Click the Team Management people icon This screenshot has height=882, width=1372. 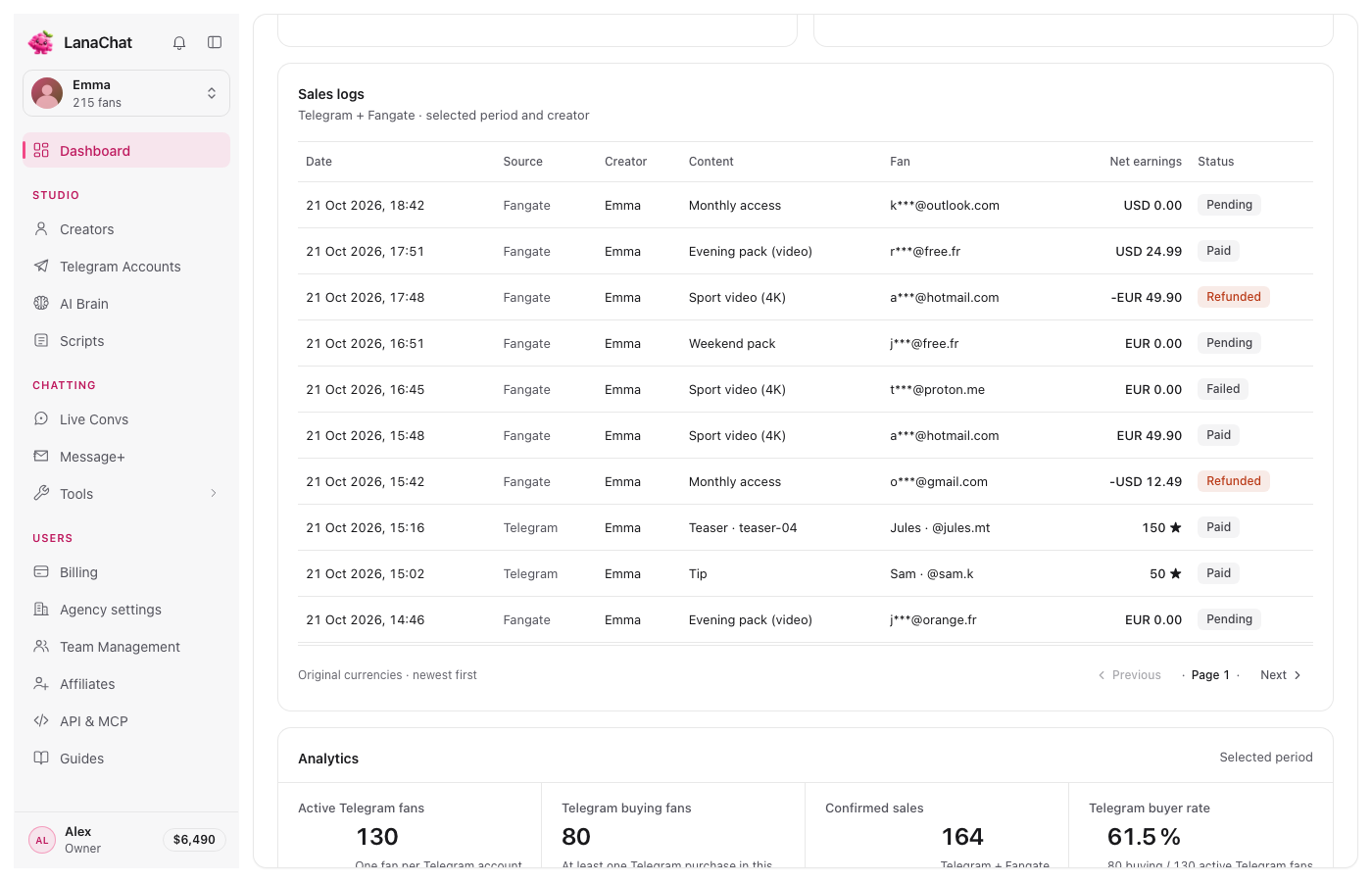click(41, 646)
